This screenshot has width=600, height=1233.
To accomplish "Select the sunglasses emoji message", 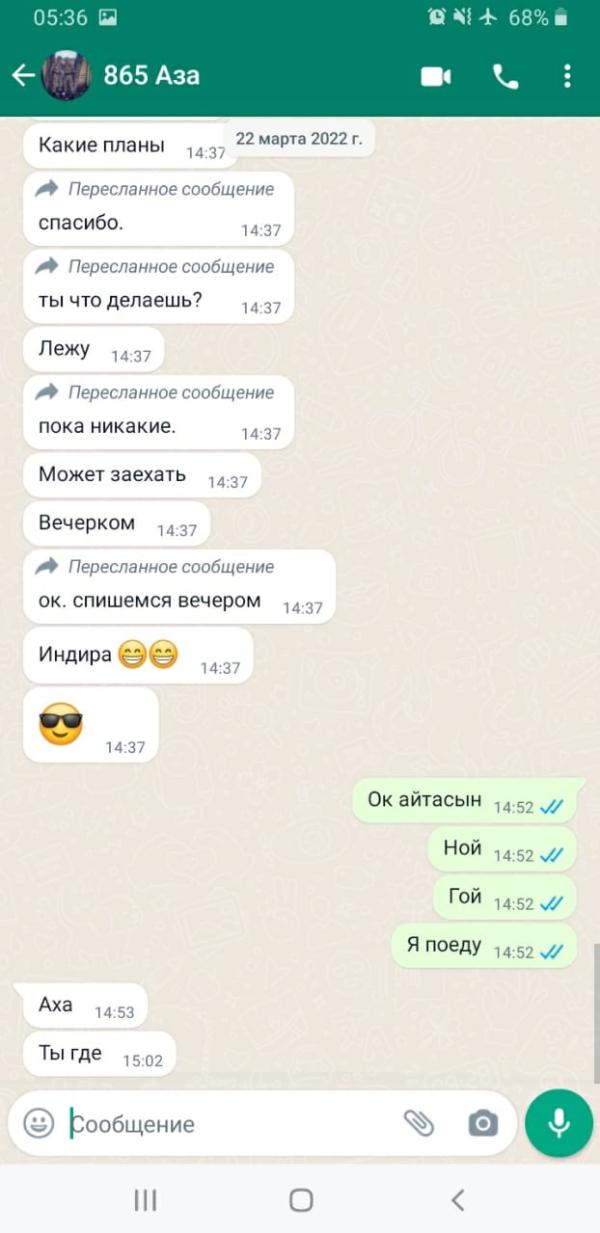I will click(x=90, y=724).
